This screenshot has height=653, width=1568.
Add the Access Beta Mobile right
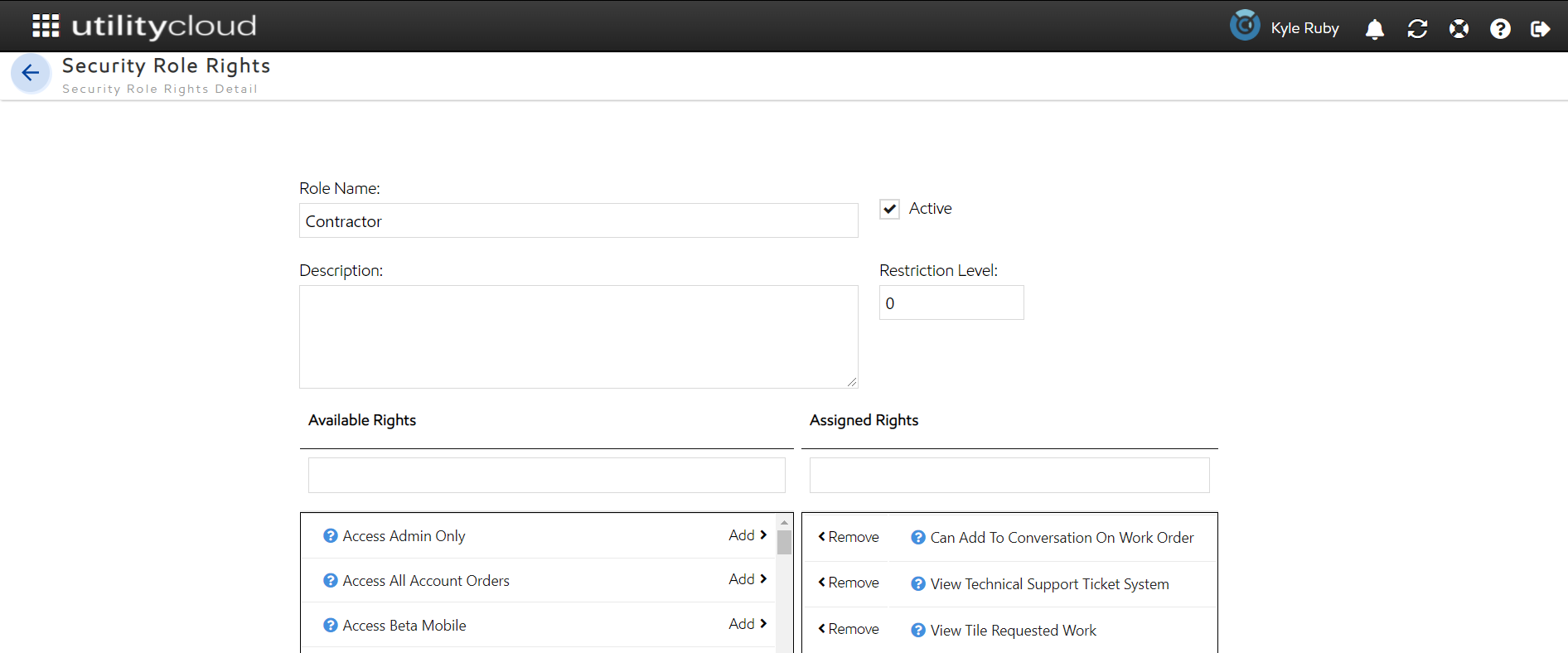[x=747, y=624]
